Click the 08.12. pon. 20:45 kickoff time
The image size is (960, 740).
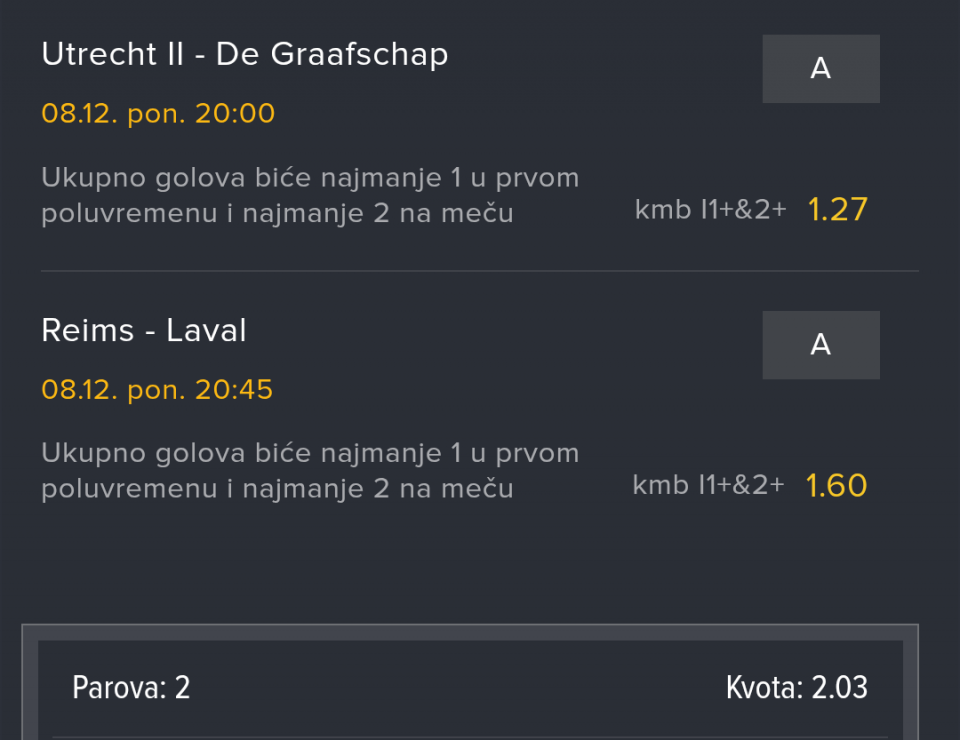pos(157,389)
